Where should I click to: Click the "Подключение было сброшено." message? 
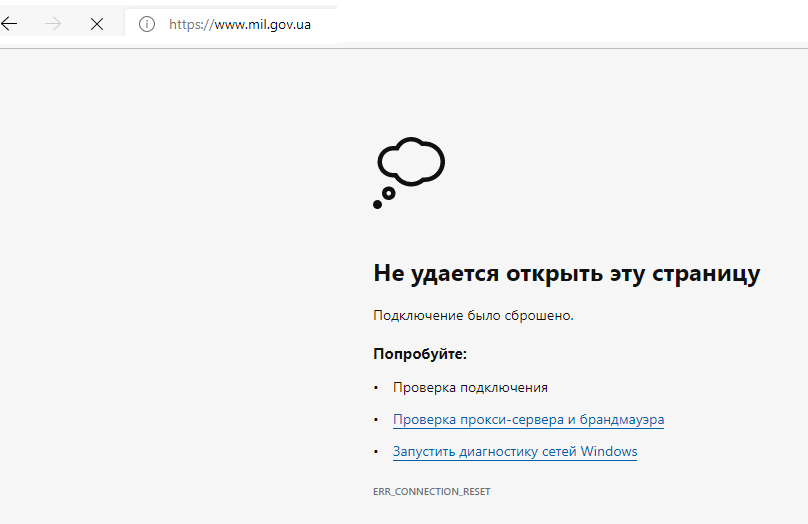[473, 316]
